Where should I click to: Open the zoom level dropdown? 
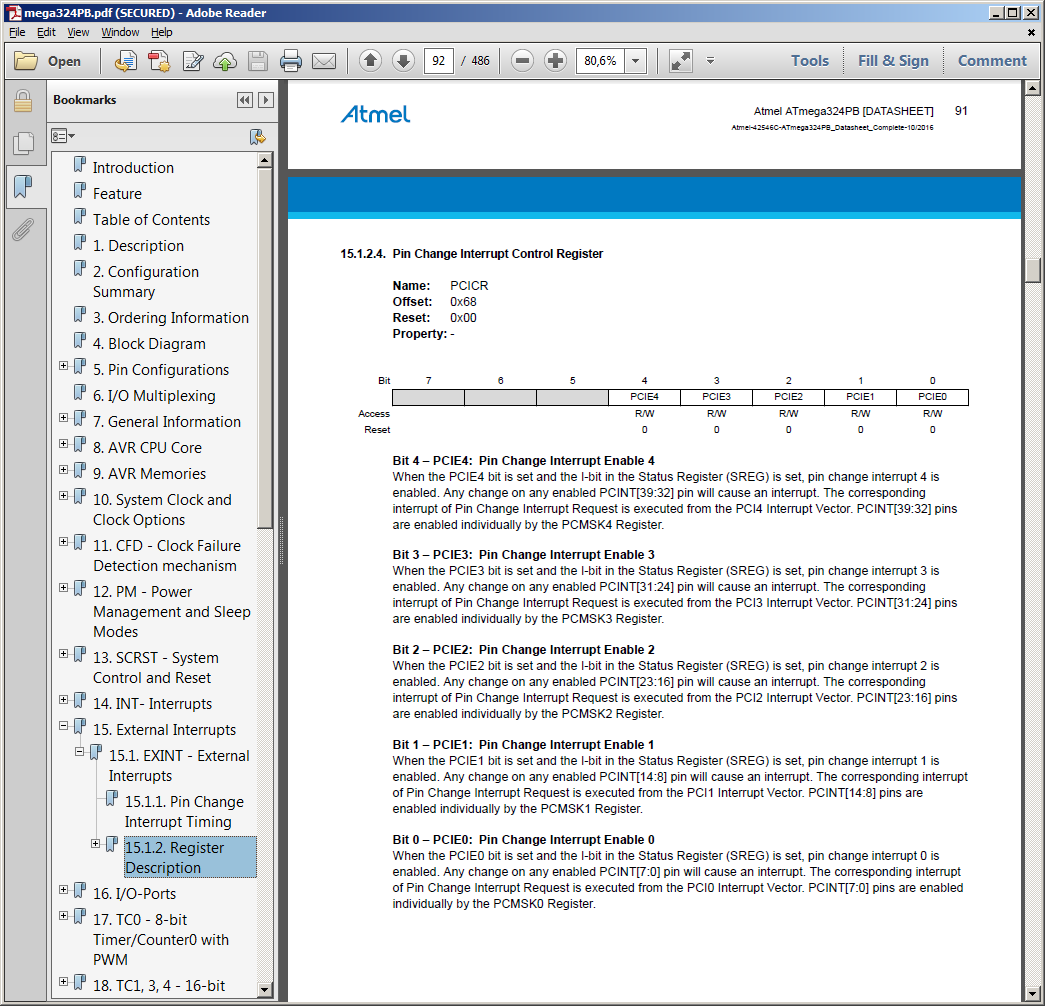[x=636, y=61]
